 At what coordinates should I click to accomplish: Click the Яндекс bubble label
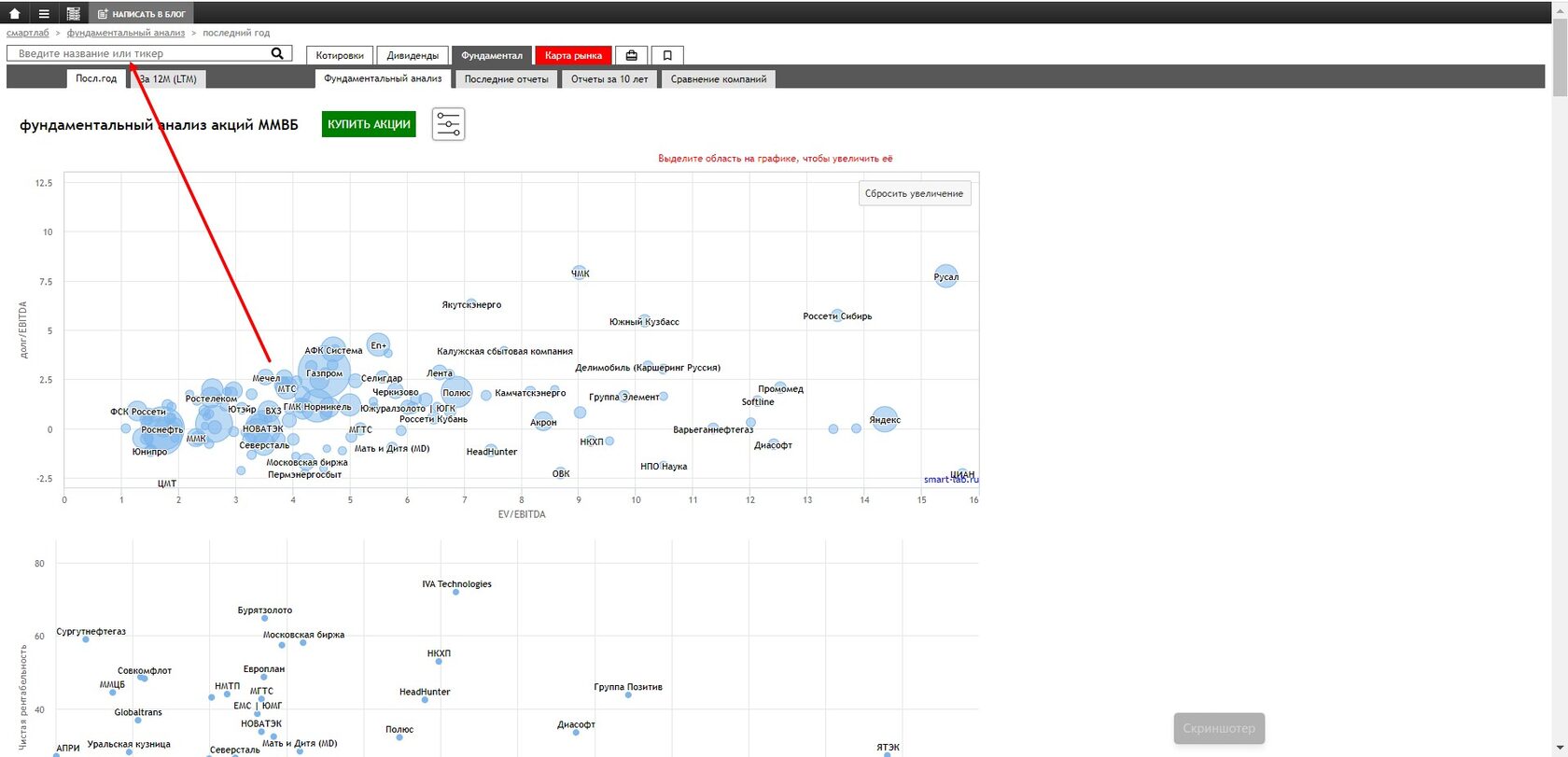885,420
